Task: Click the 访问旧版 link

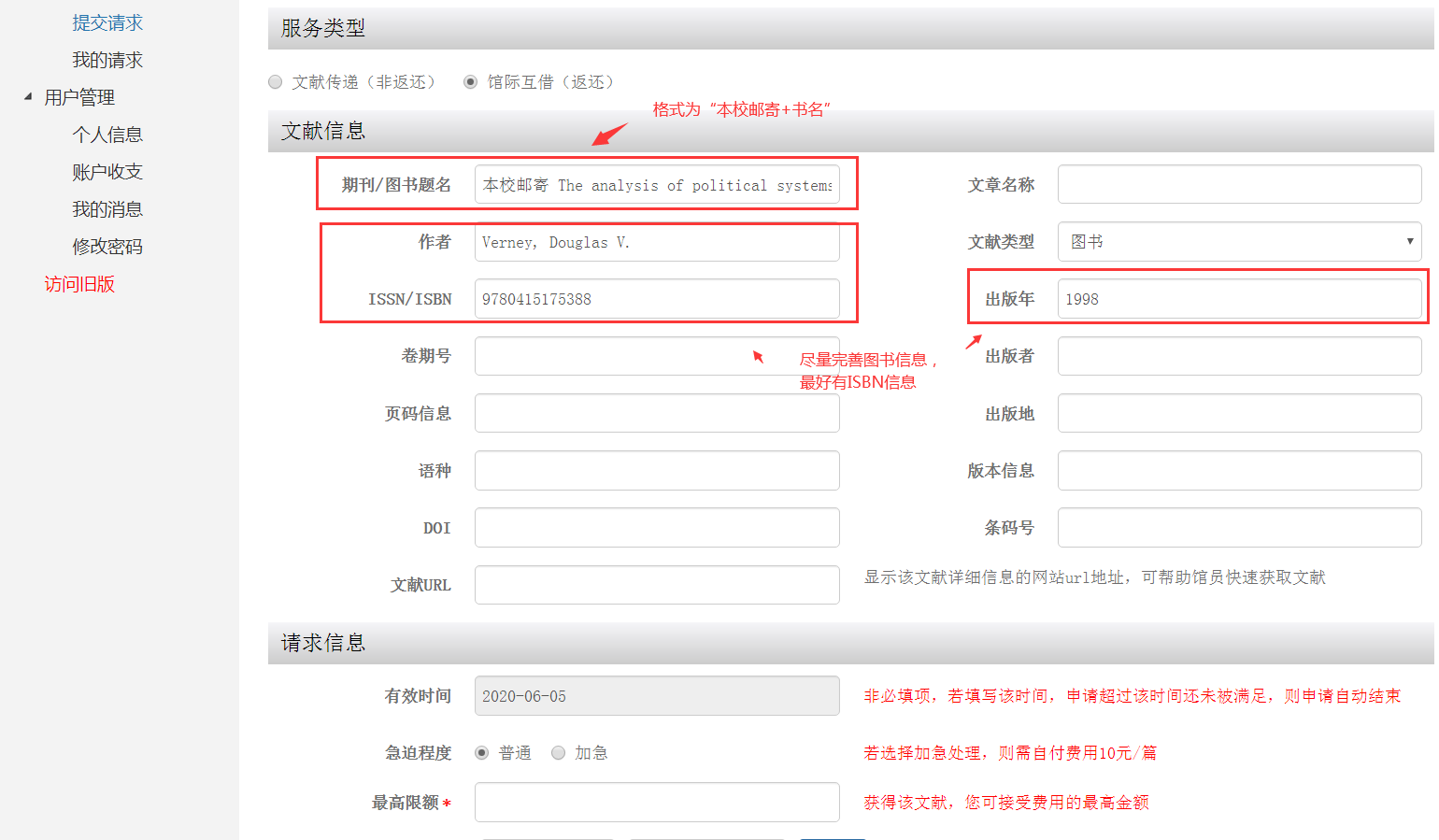Action: [79, 284]
